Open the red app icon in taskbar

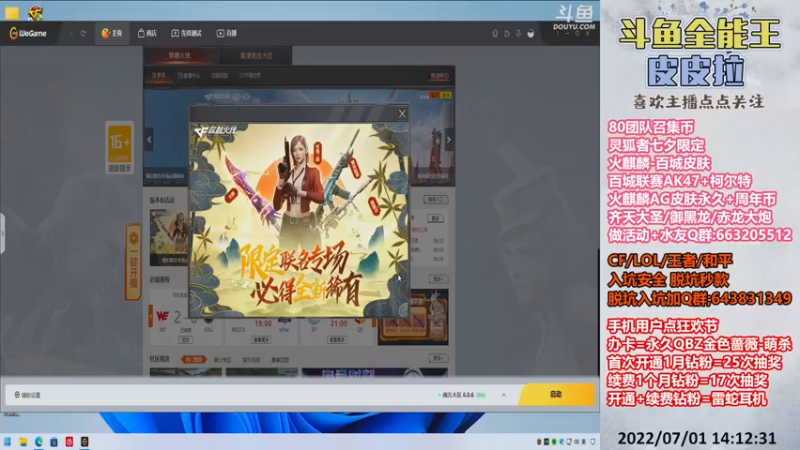pyautogui.click(x=69, y=441)
